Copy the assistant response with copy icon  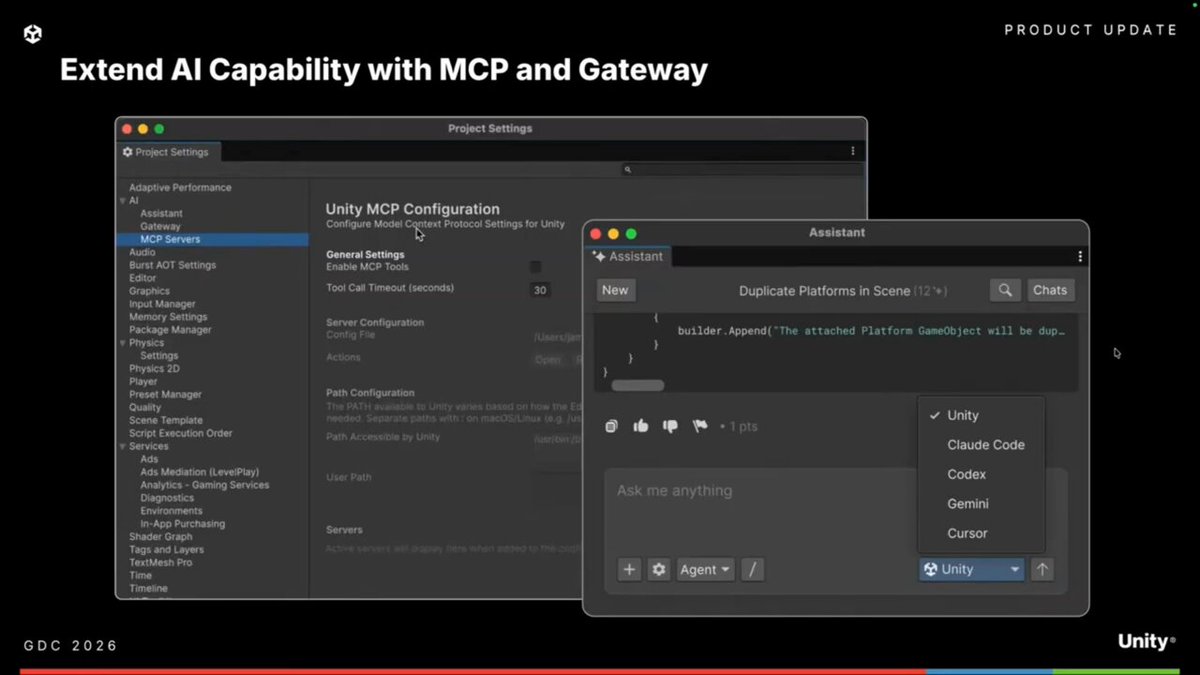(x=611, y=426)
